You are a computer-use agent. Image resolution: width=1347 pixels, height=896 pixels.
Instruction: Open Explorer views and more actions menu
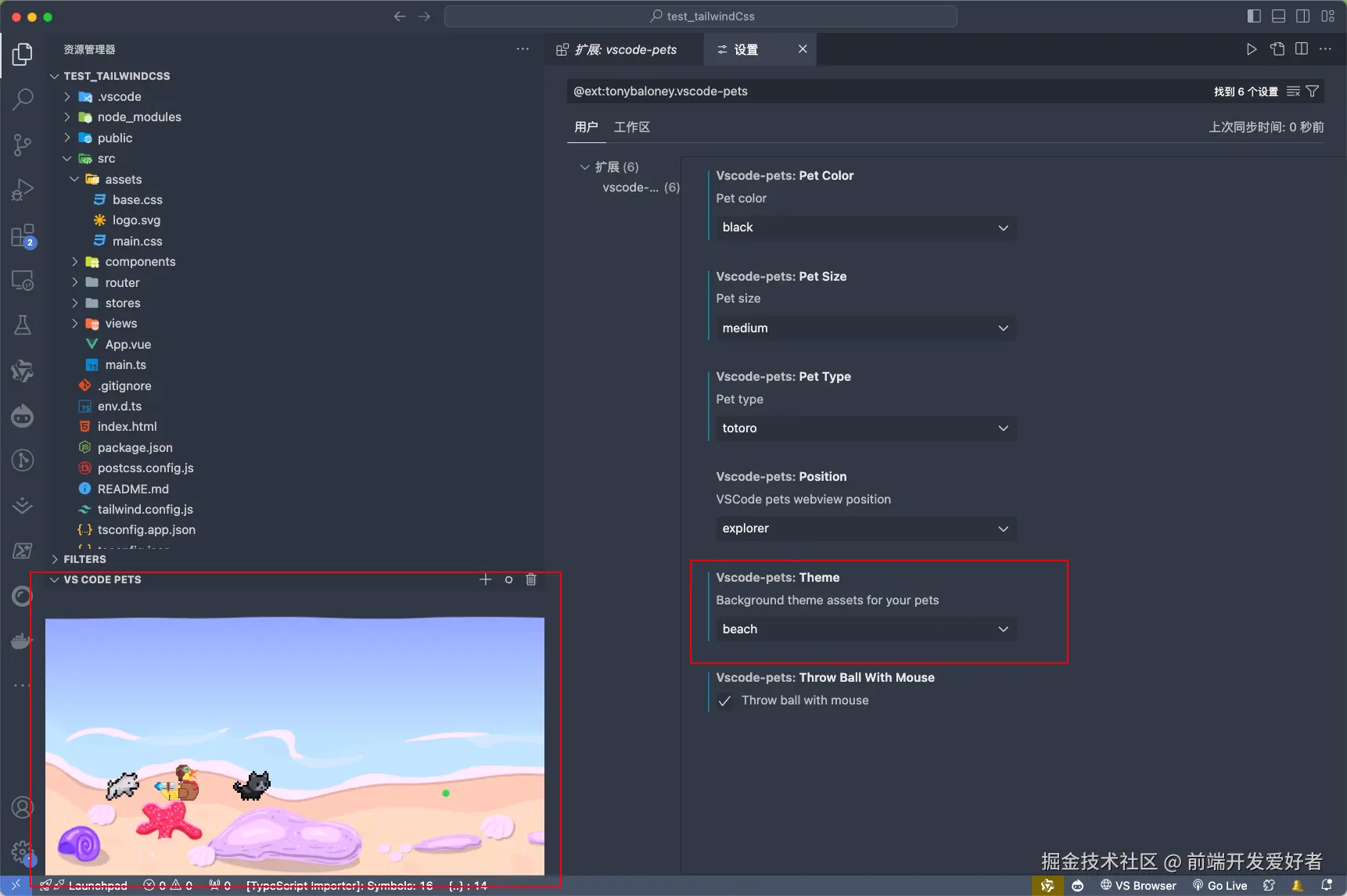click(523, 49)
